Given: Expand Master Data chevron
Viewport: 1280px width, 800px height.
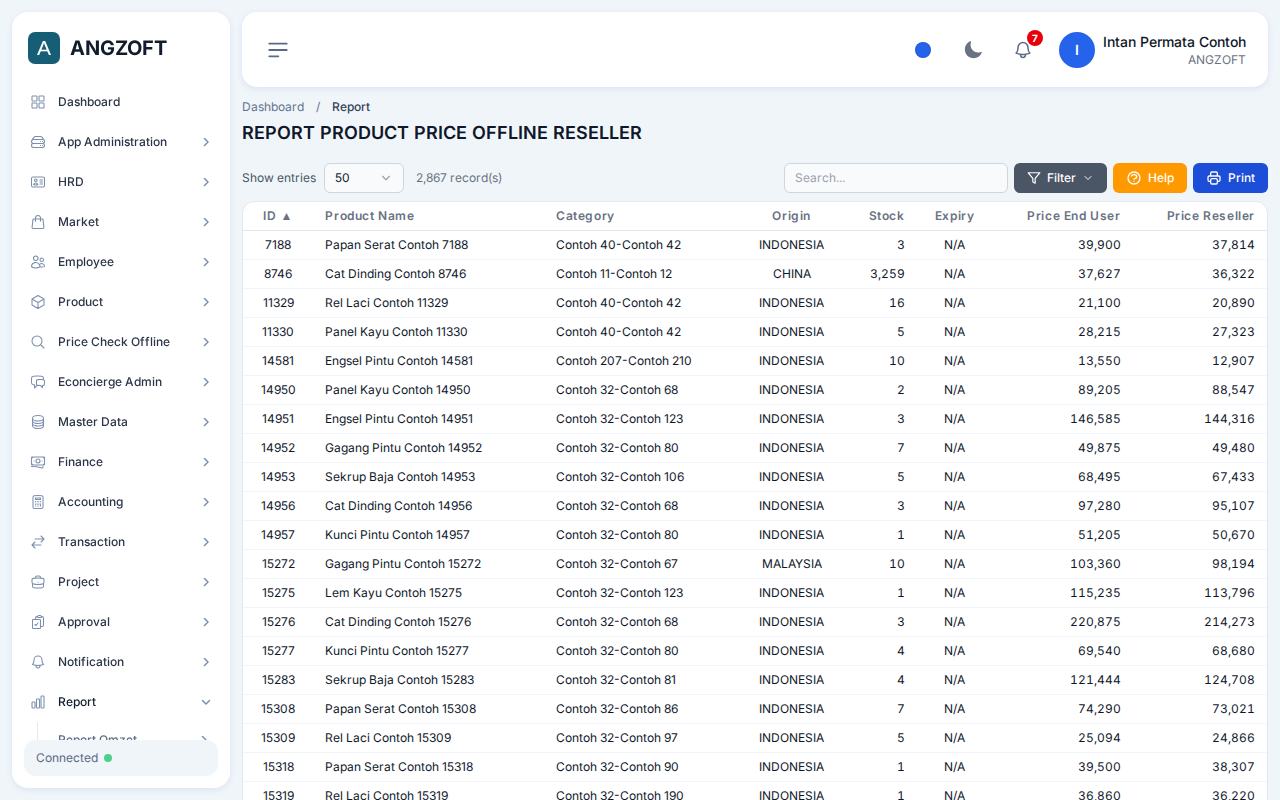Looking at the screenshot, I should [206, 422].
